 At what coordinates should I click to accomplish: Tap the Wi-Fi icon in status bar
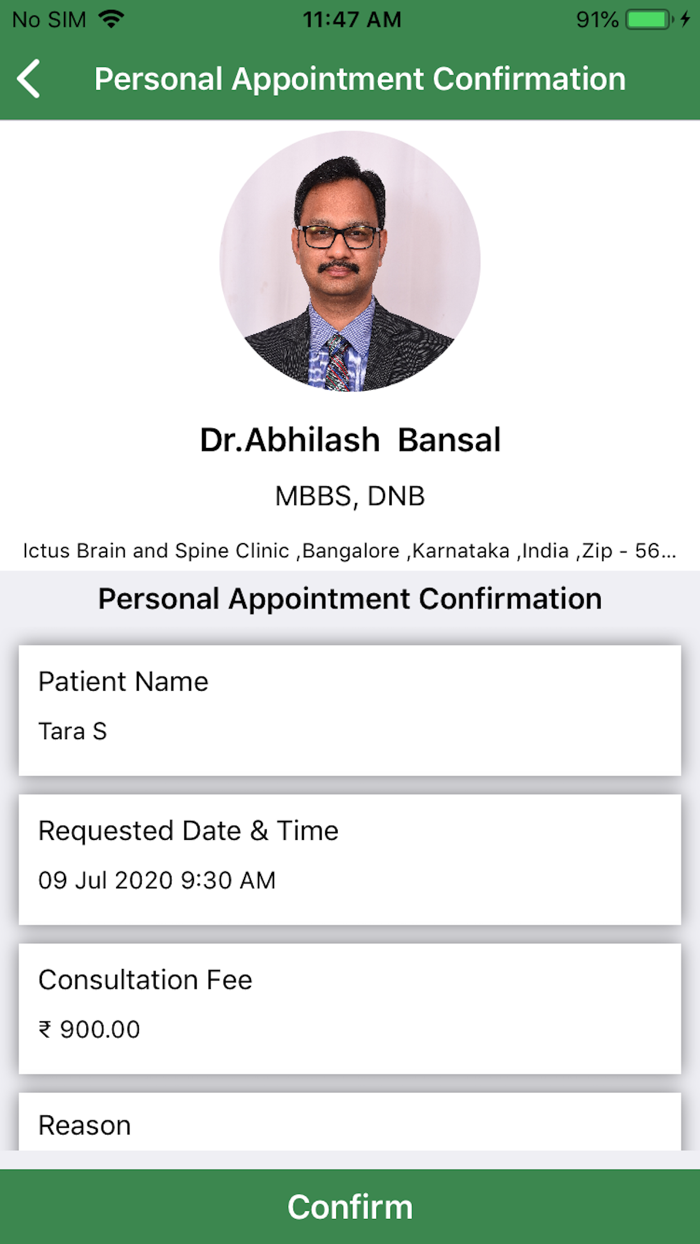tap(110, 17)
